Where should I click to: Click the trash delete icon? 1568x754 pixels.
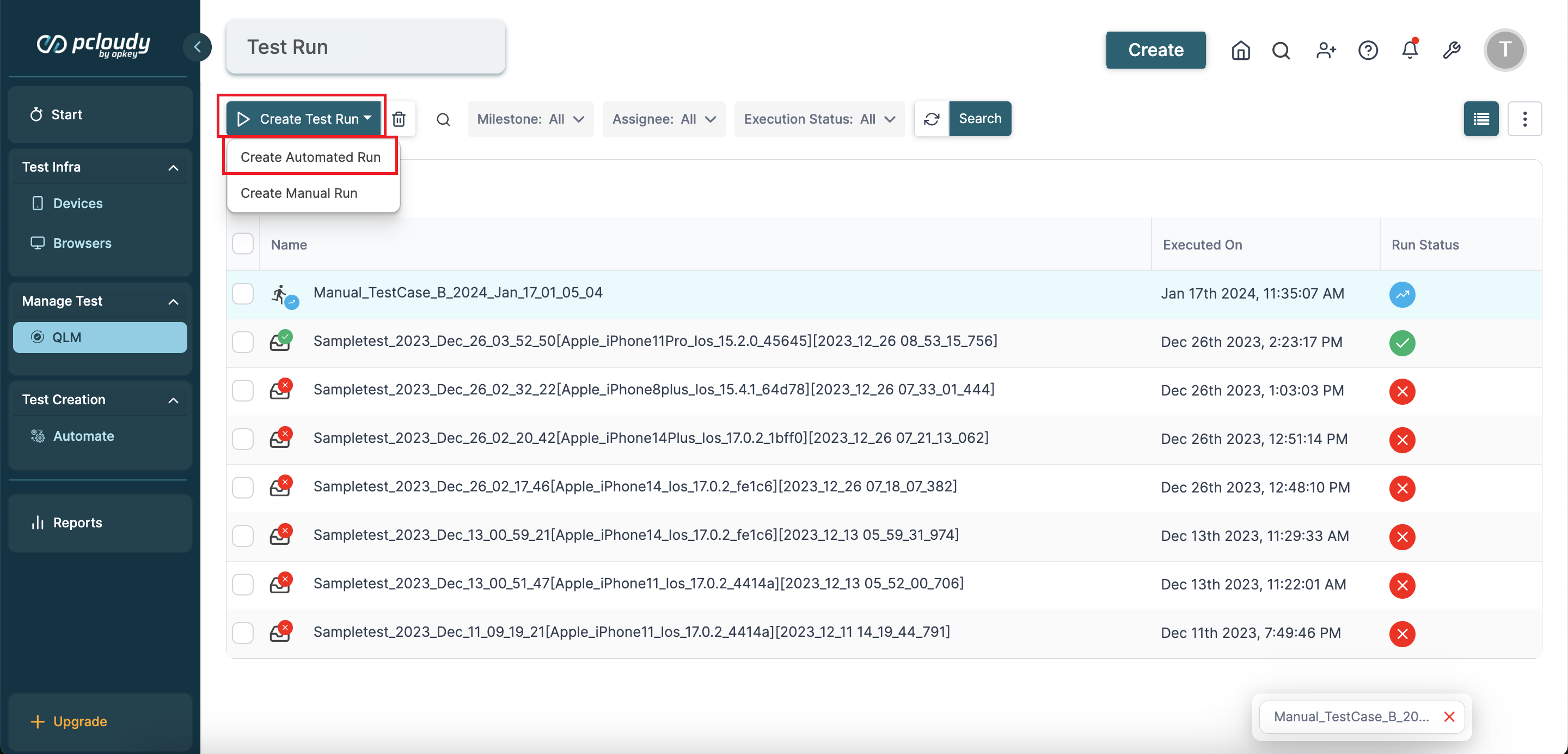pos(399,119)
